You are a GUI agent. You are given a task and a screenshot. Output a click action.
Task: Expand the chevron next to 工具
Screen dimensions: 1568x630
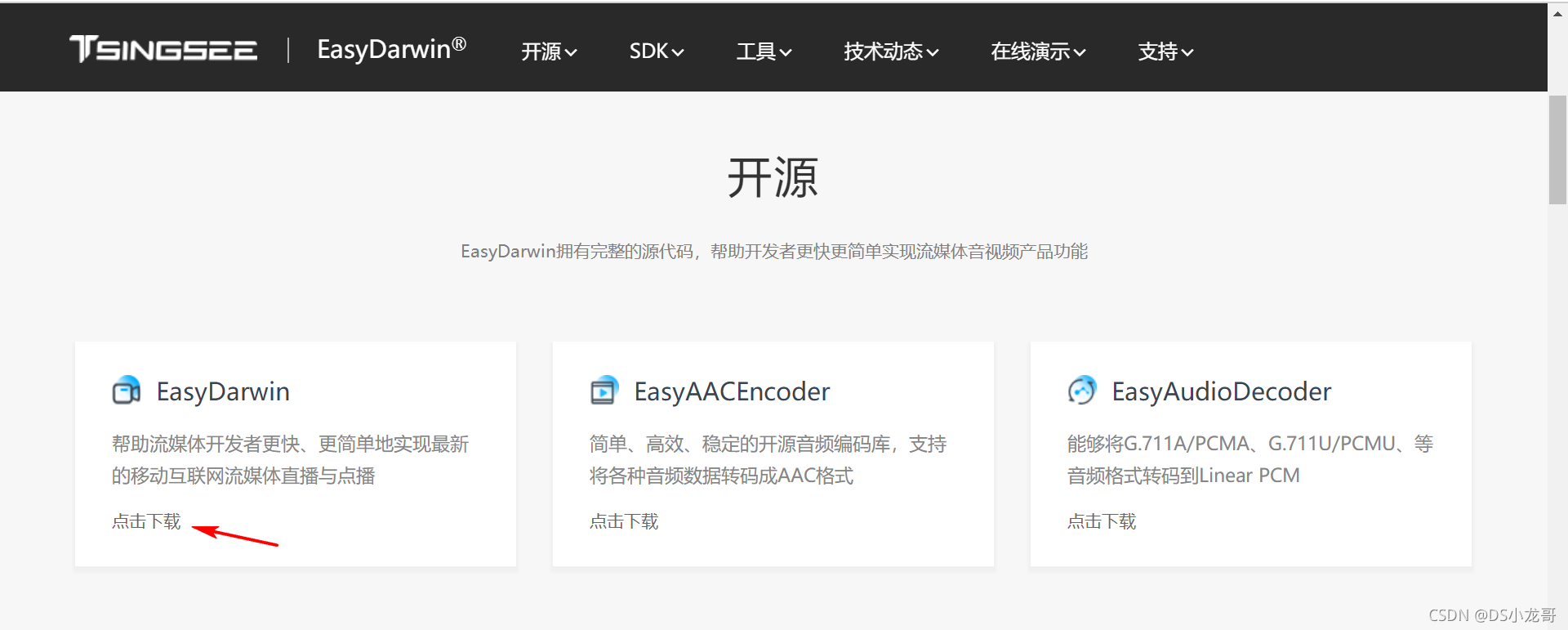coord(786,53)
